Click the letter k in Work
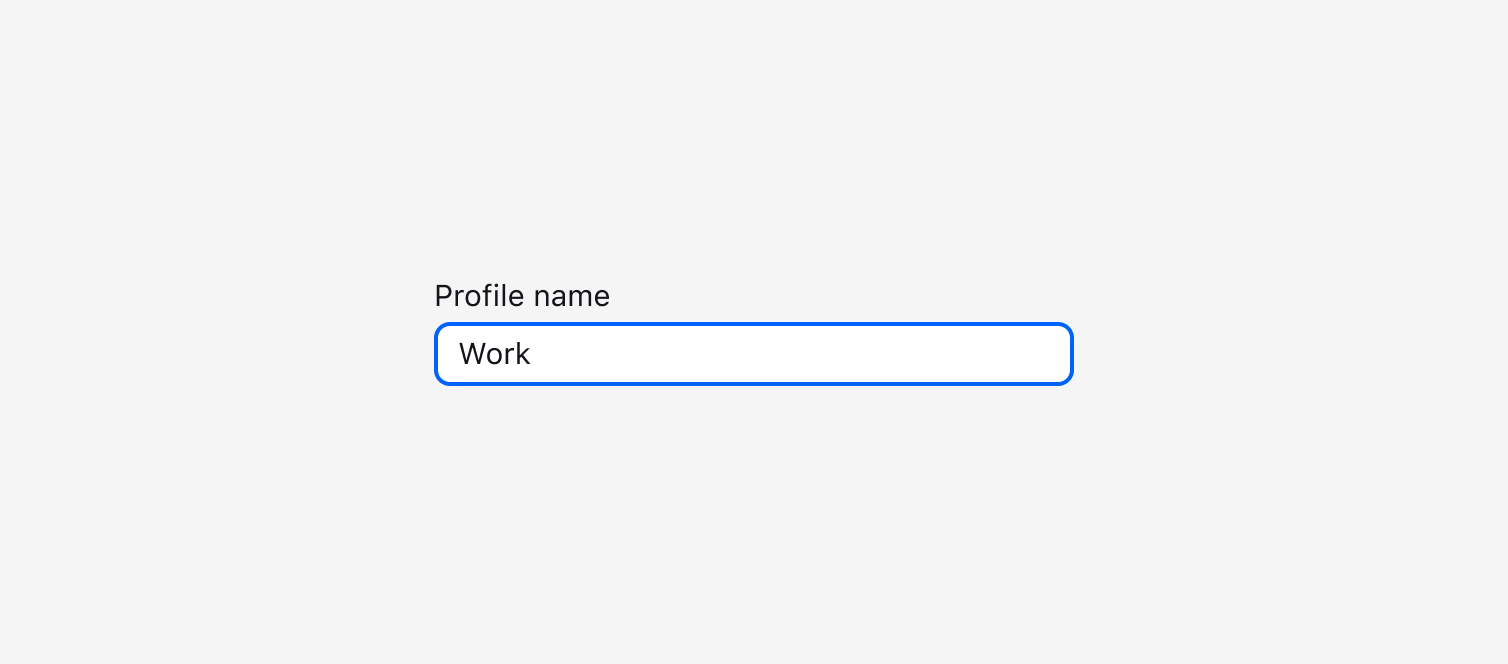 click(x=525, y=354)
